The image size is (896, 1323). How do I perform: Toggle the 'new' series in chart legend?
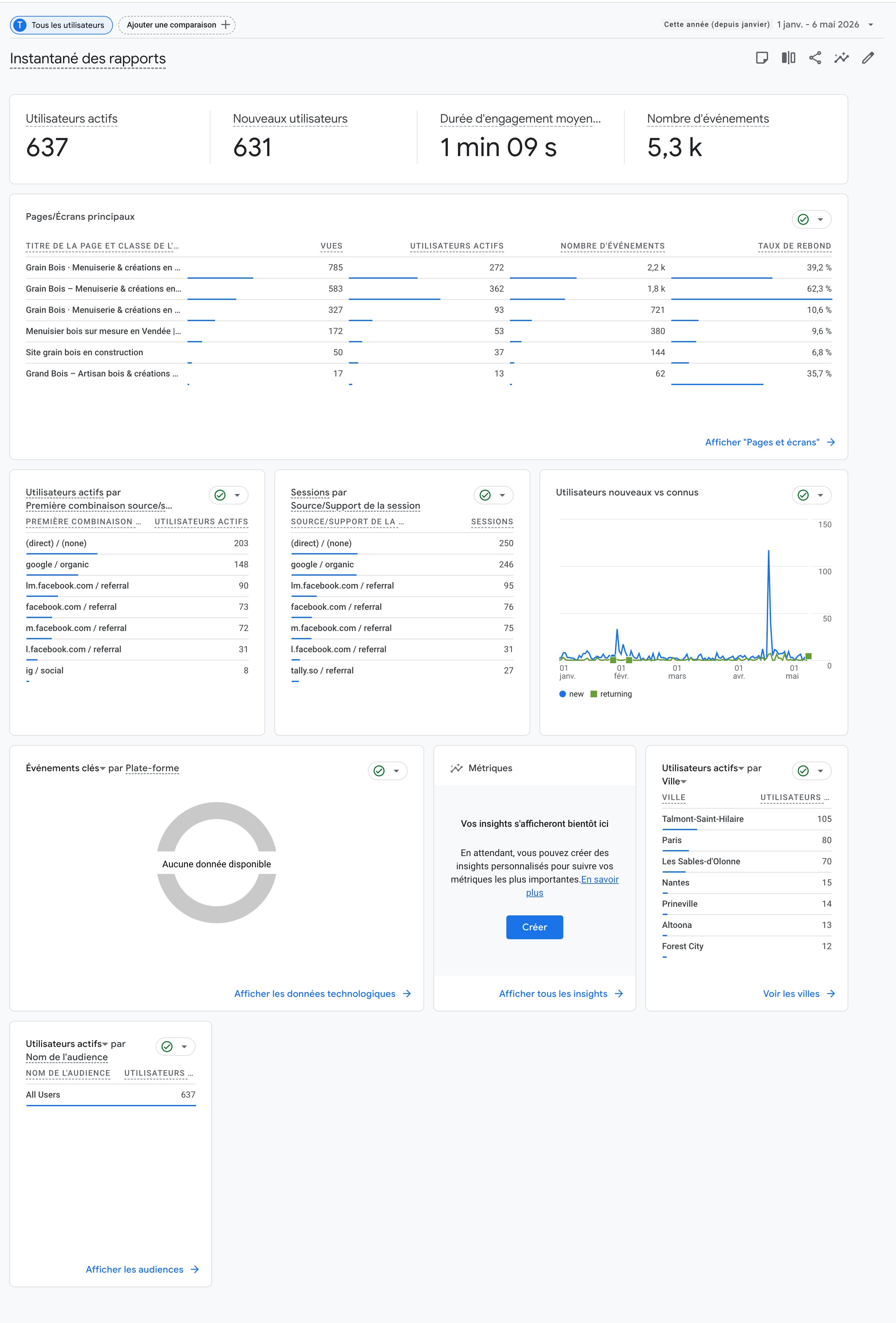click(x=572, y=694)
